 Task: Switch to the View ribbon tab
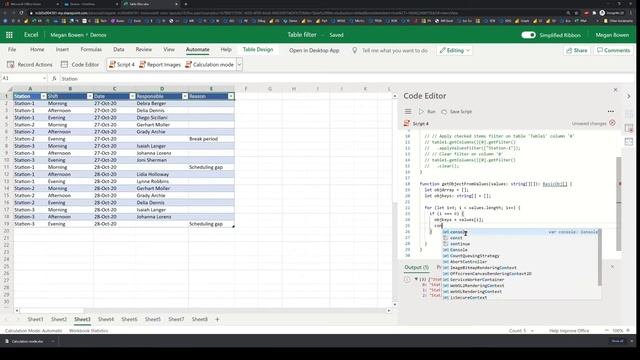click(169, 49)
